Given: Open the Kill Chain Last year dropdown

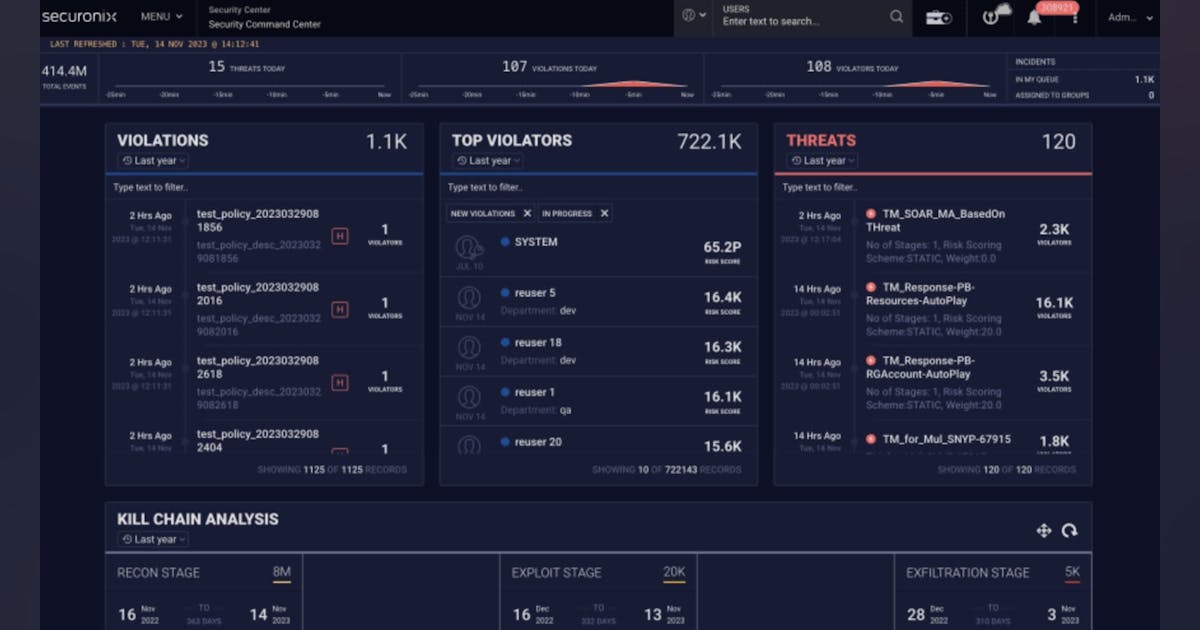Looking at the screenshot, I should [153, 539].
